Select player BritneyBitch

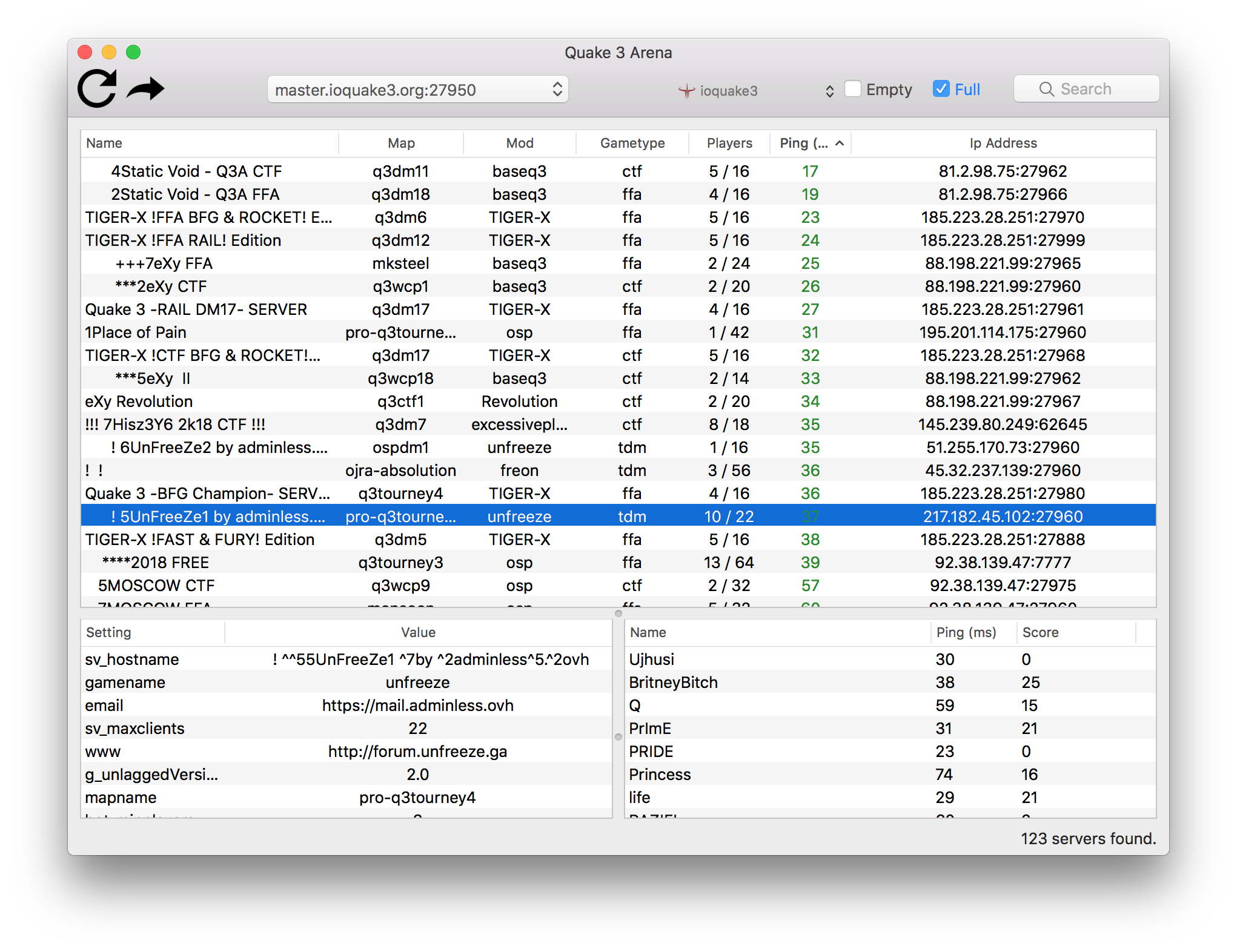click(890, 683)
